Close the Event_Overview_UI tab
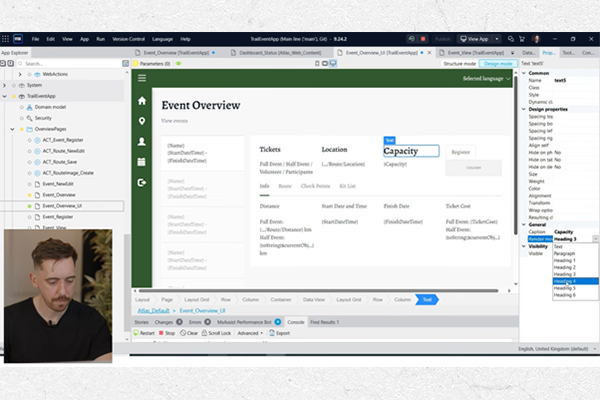This screenshot has width=600, height=400. (429, 53)
